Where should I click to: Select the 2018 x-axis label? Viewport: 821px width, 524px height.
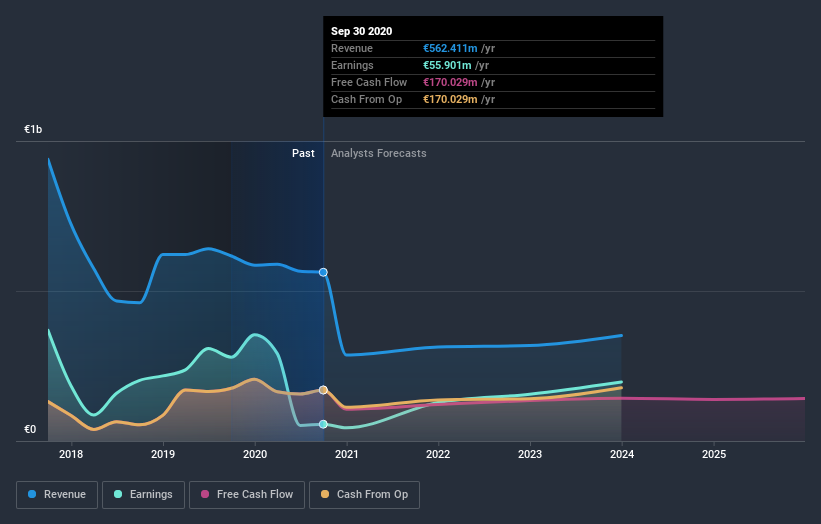tap(71, 454)
